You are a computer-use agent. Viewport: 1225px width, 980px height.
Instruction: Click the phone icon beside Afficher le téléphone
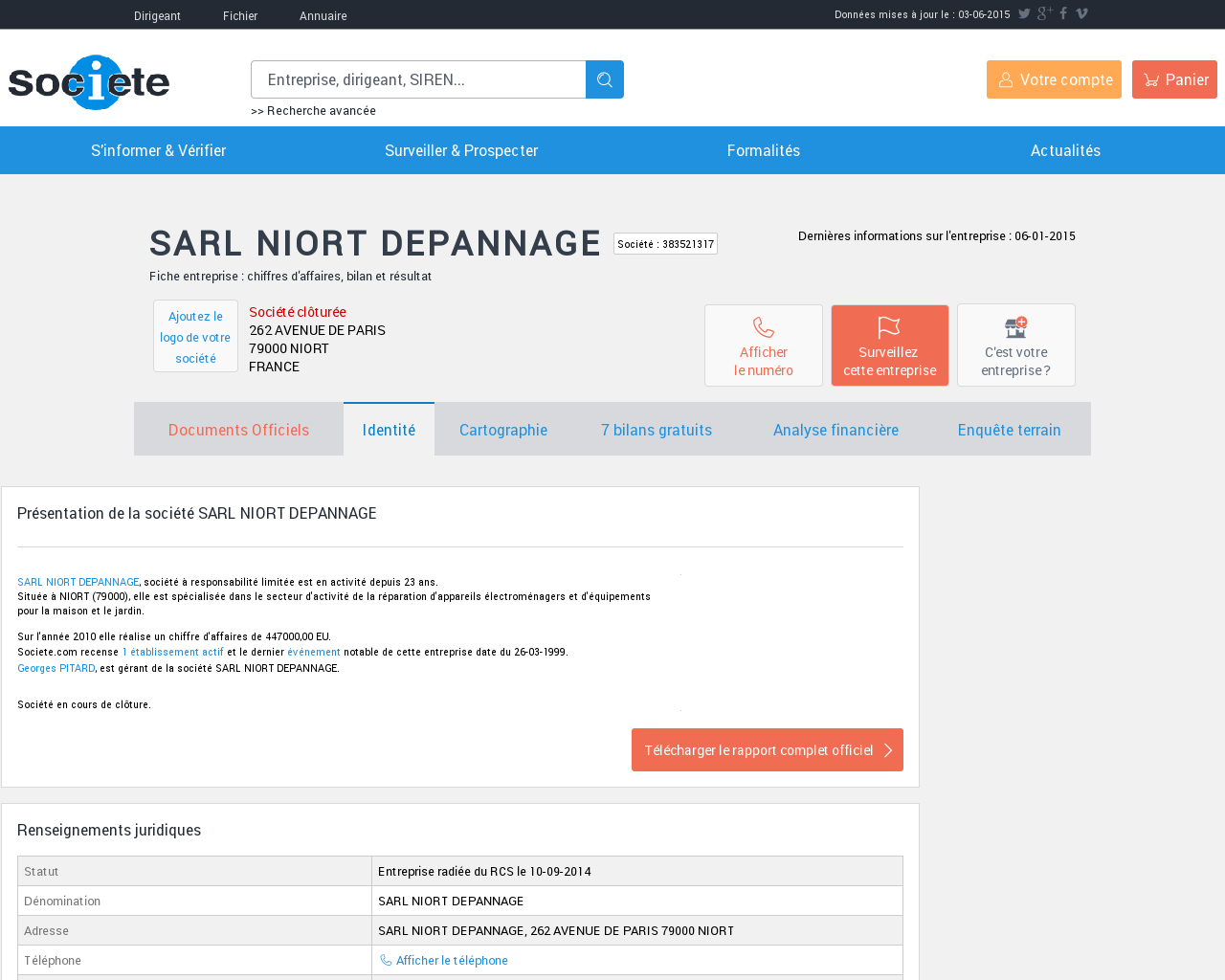[x=386, y=960]
